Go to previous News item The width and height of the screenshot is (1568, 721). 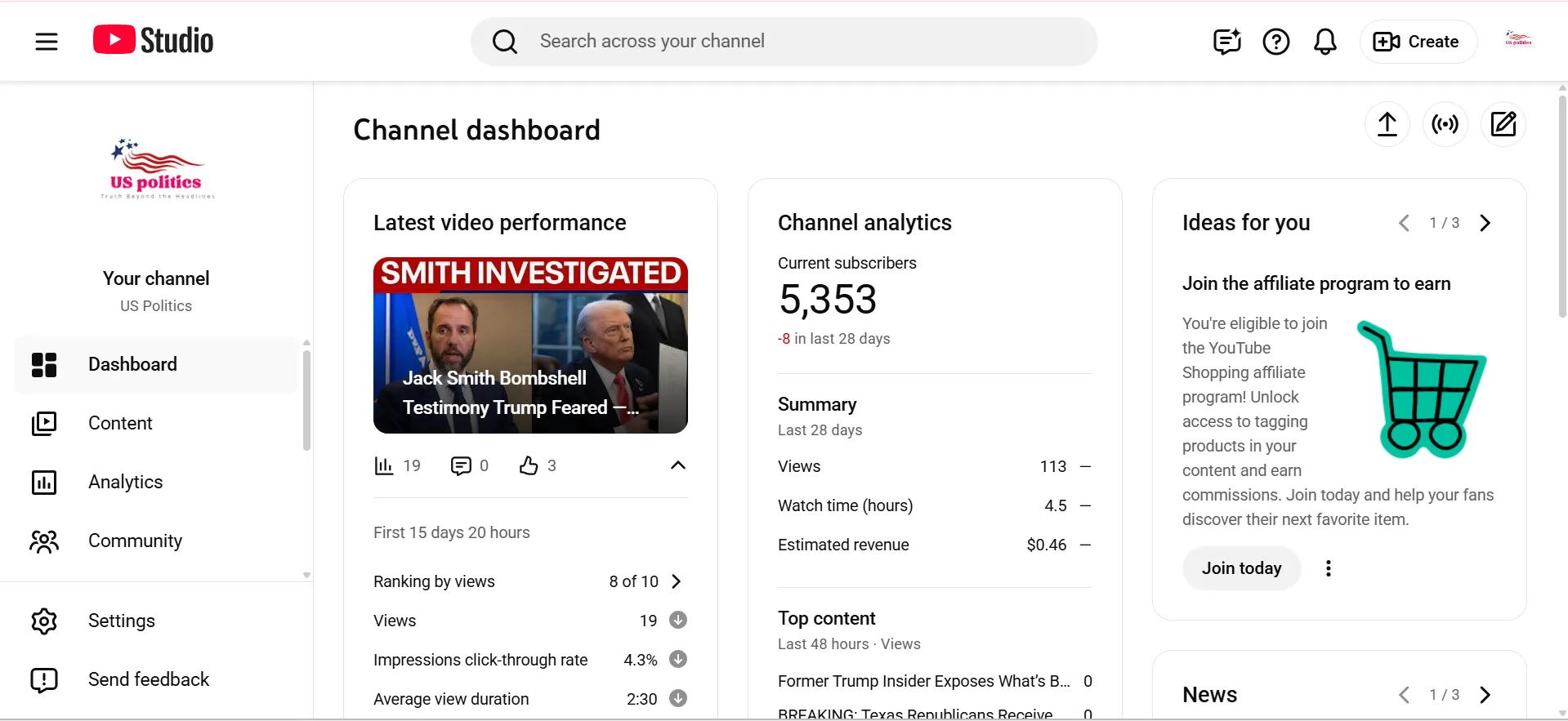point(1404,695)
